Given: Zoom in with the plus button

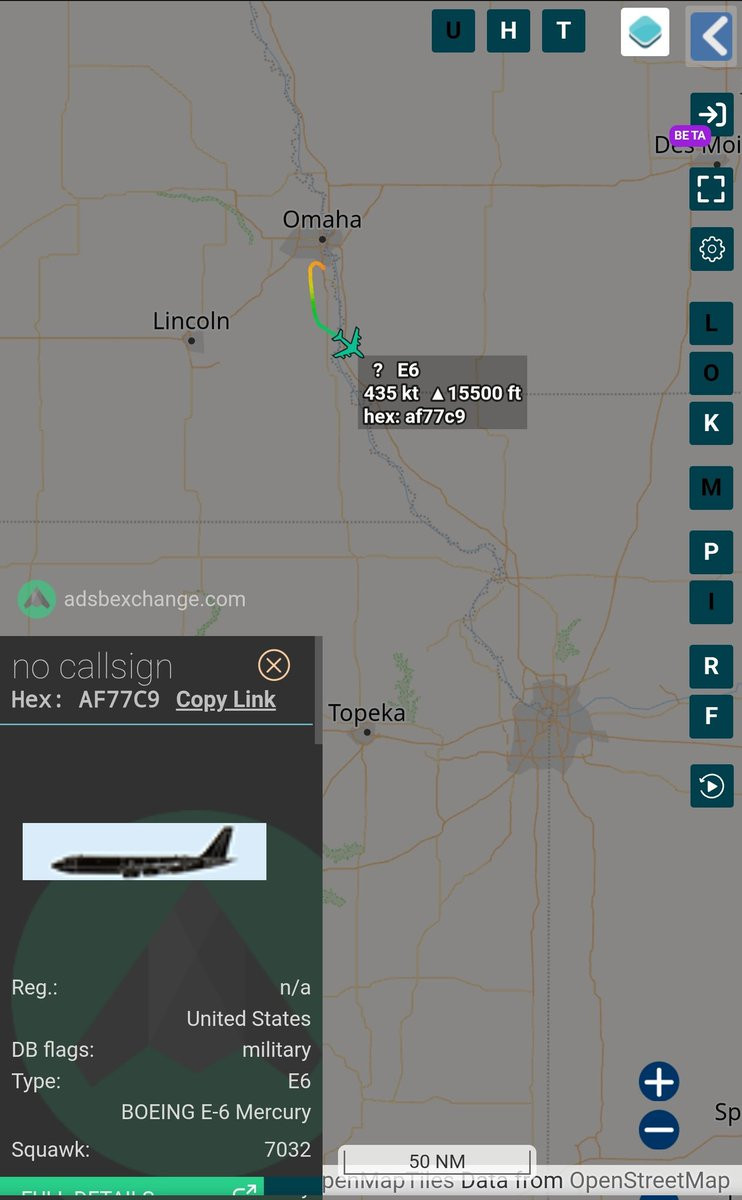Looking at the screenshot, I should tap(659, 1082).
